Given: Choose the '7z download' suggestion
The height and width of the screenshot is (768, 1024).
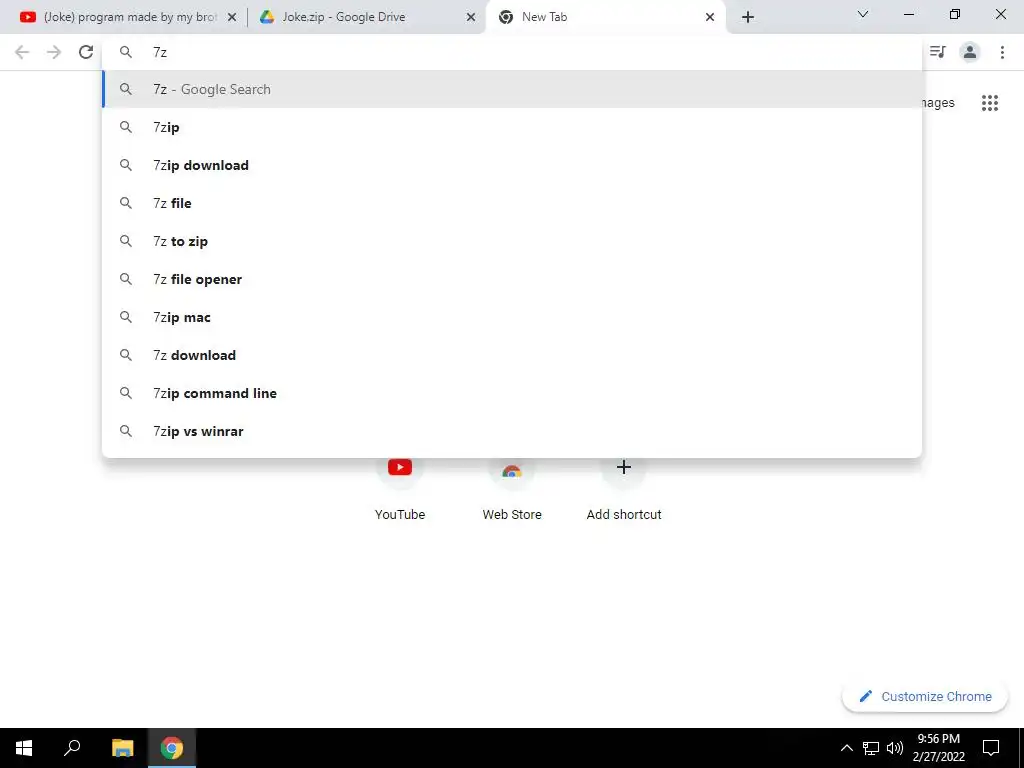Looking at the screenshot, I should click(x=512, y=355).
